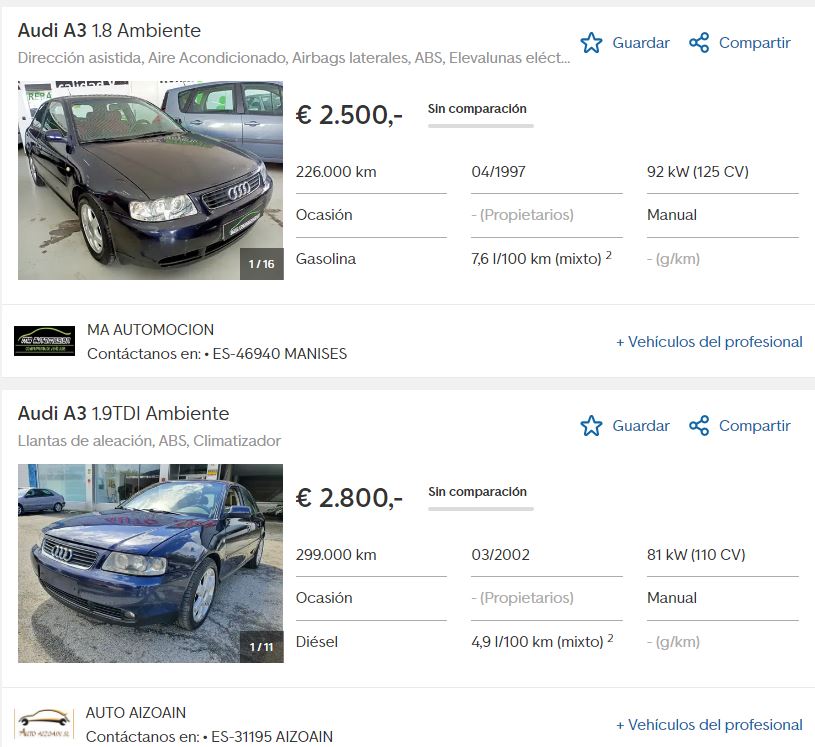Open blue Audi A3 1.9TDI photo
Screen dimensions: 815x747
coord(151,563)
